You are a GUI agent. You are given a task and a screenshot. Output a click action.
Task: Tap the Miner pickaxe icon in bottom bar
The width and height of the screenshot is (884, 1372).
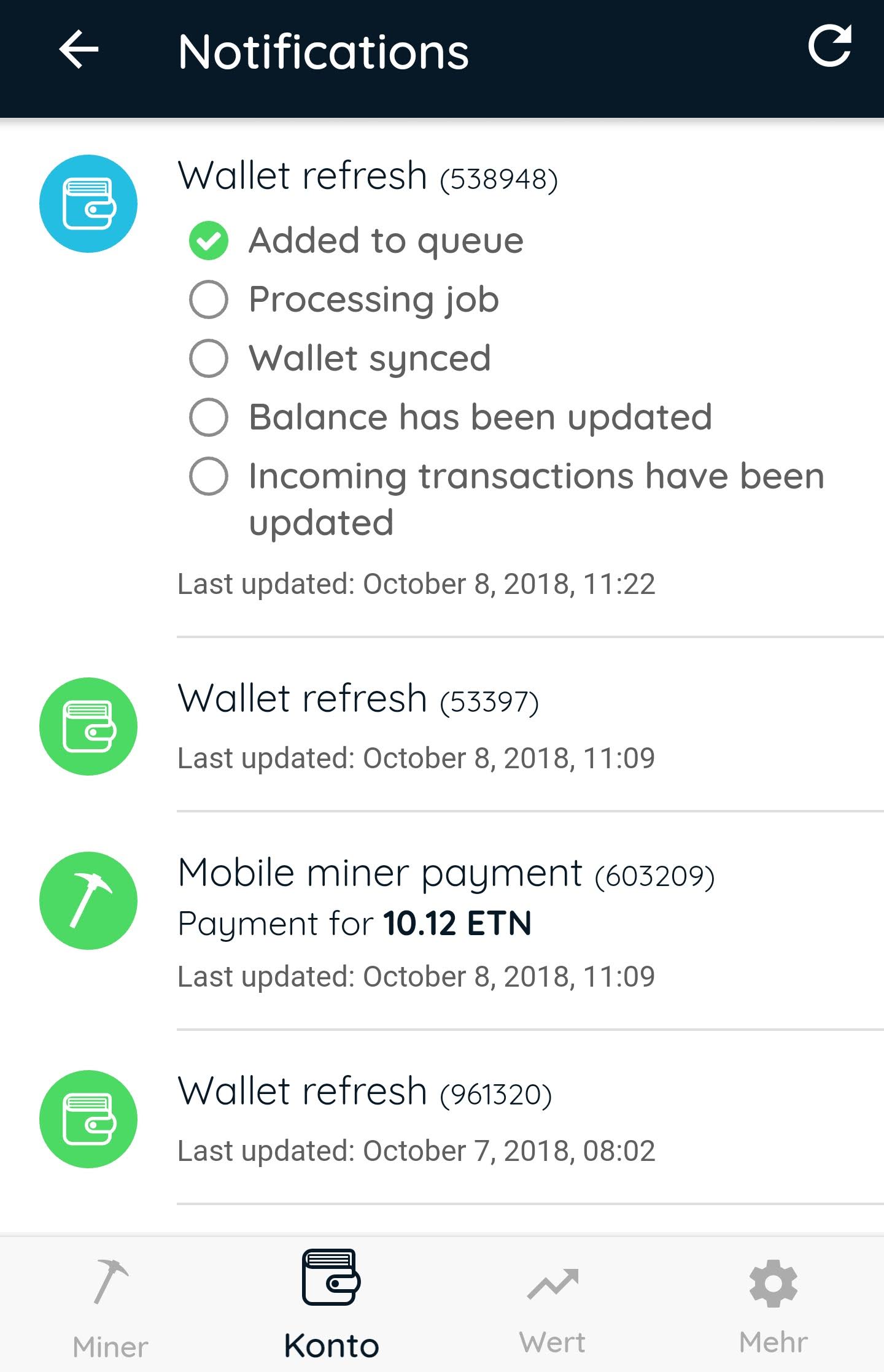point(110,1281)
